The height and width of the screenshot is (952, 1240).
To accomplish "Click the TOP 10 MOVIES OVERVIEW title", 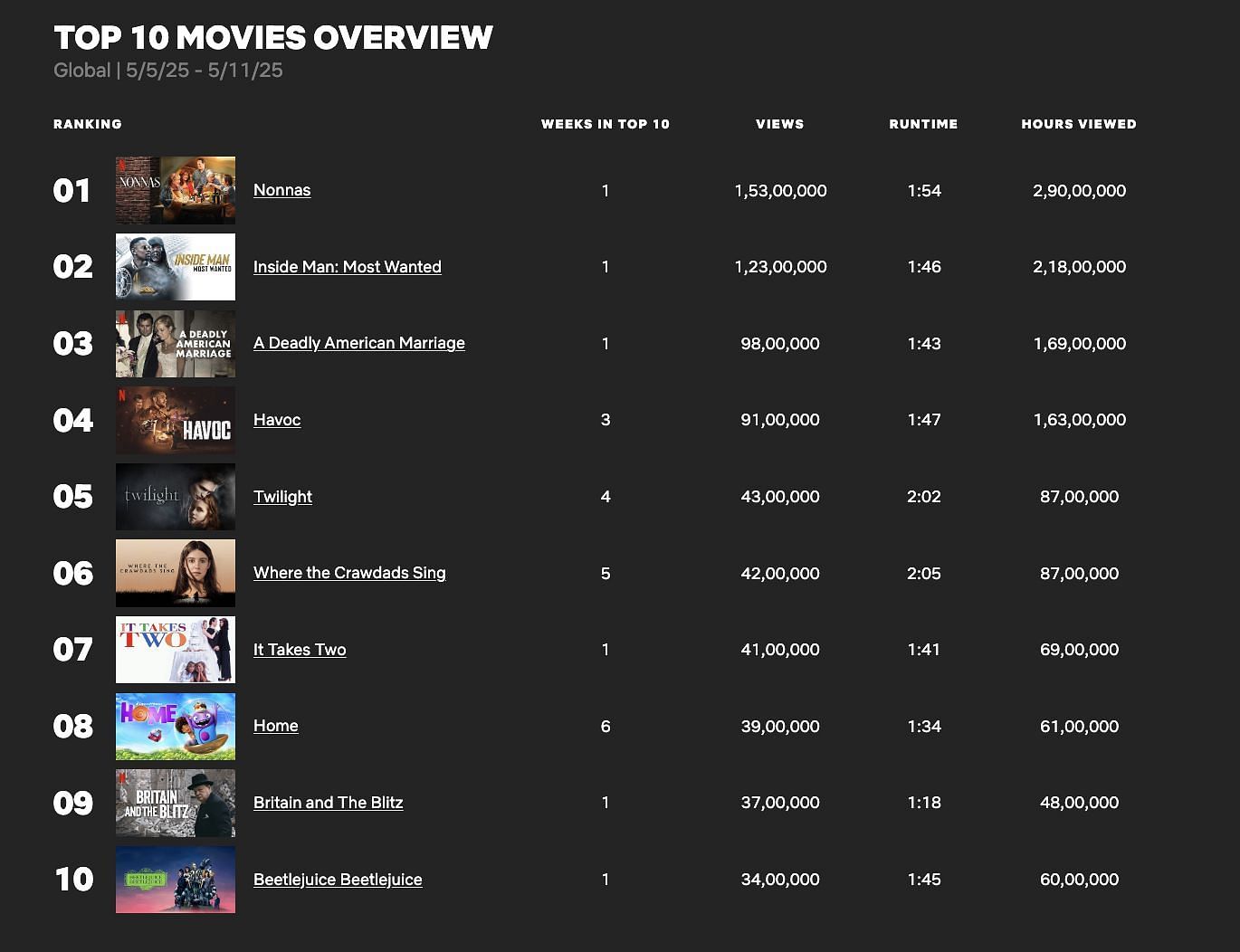I will 273,38.
